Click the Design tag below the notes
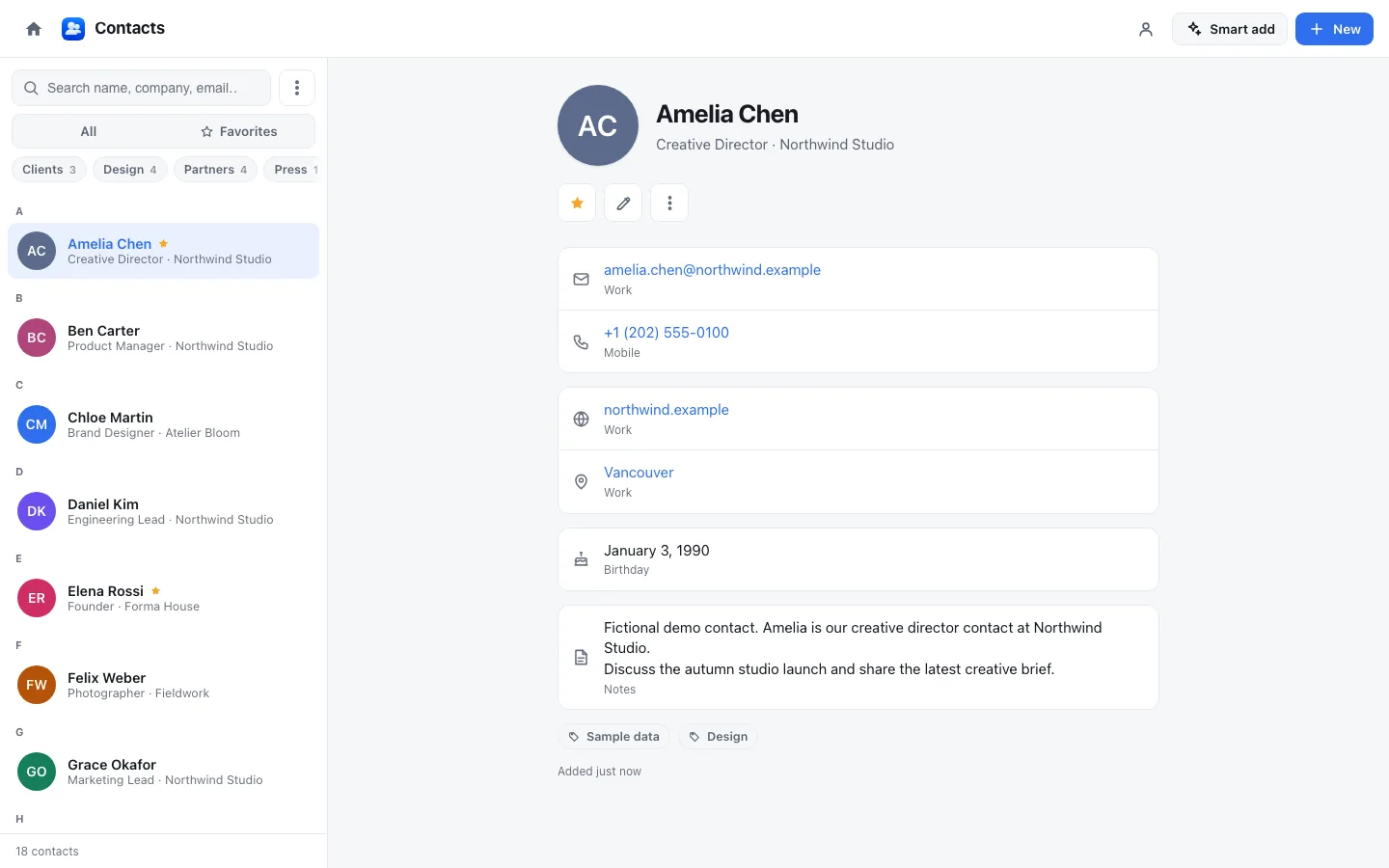The image size is (1389, 868). coord(718,737)
